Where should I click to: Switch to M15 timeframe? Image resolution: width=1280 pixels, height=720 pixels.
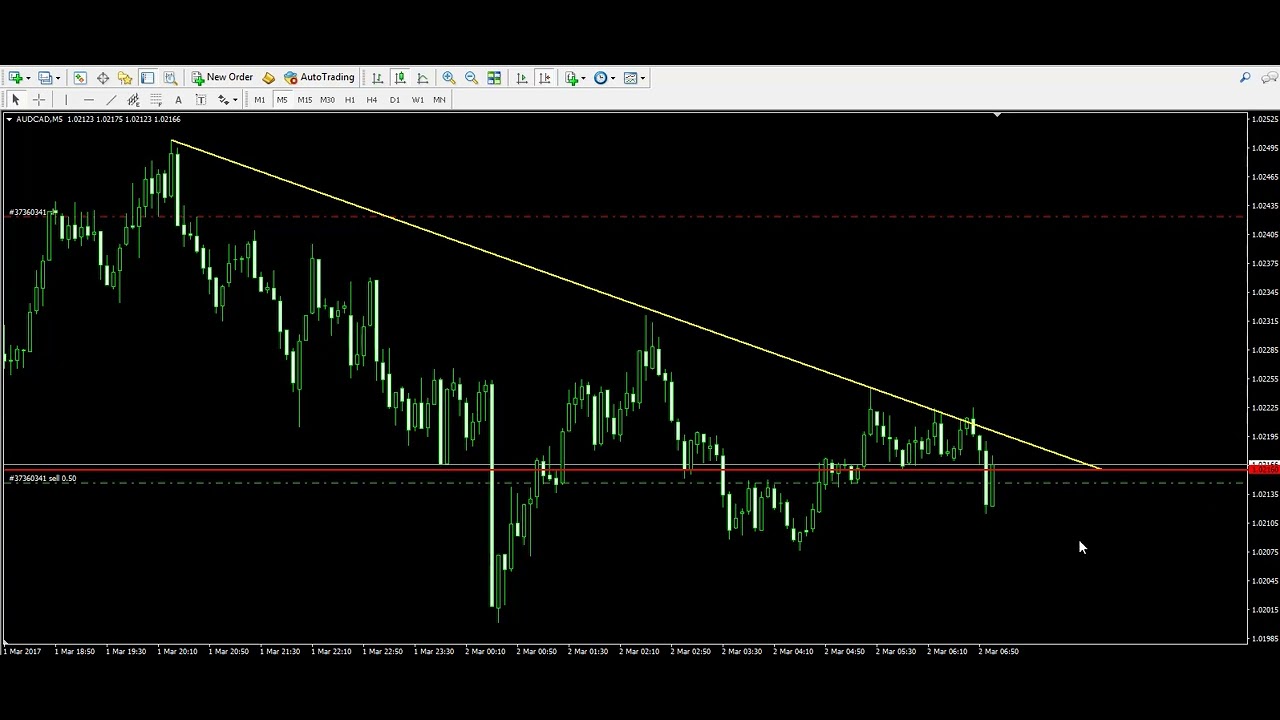click(x=305, y=99)
